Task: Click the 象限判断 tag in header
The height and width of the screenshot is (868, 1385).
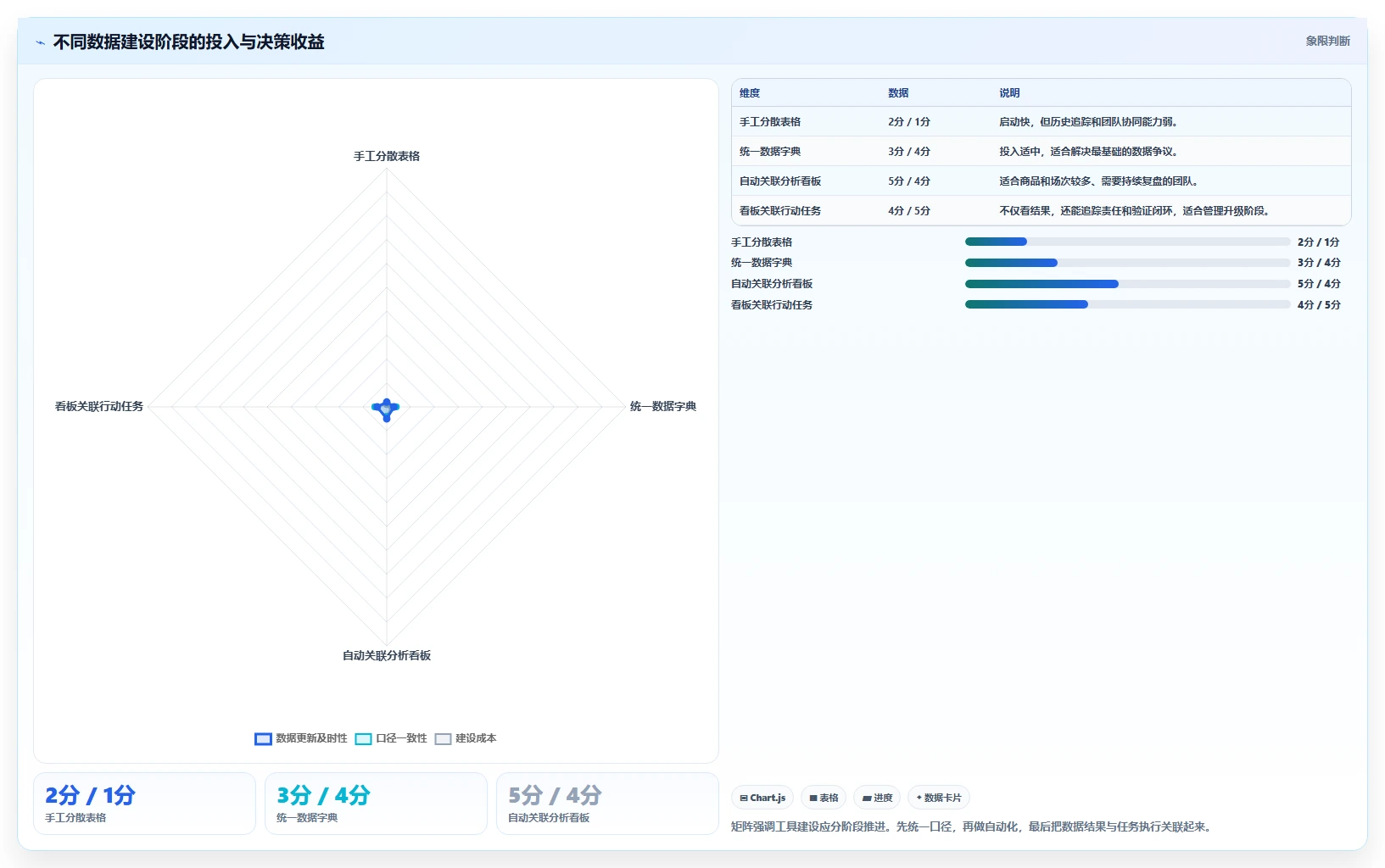Action: (1327, 41)
